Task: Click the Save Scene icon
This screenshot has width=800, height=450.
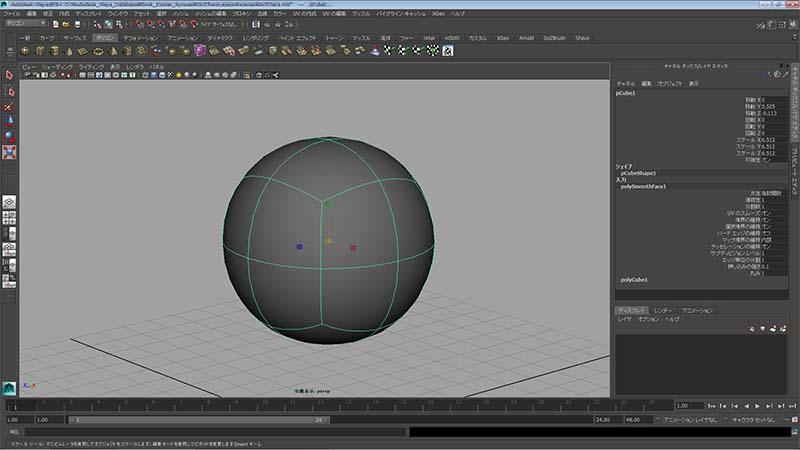Action: tap(77, 24)
